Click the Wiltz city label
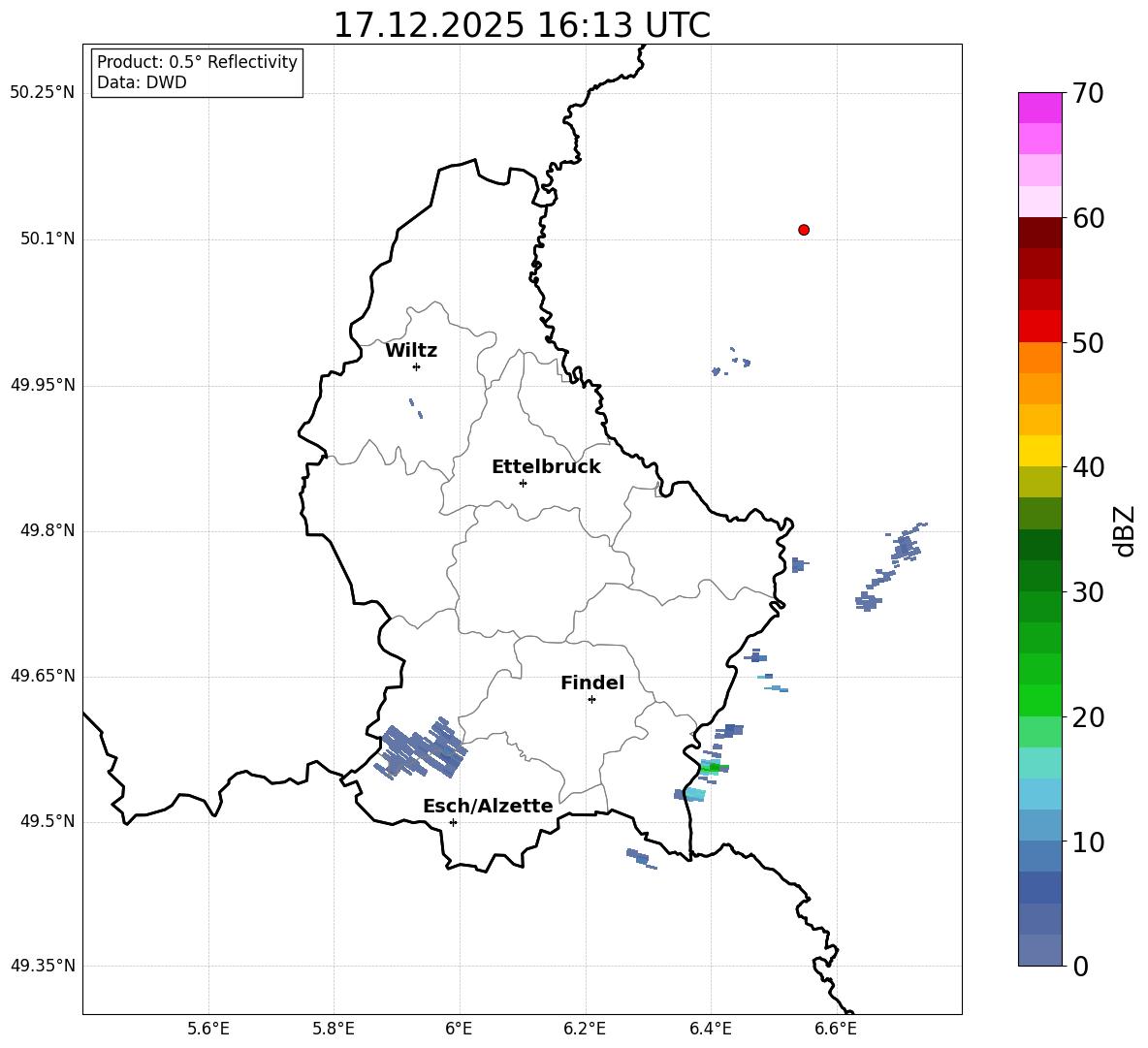The width and height of the screenshot is (1148, 1048). click(x=411, y=351)
